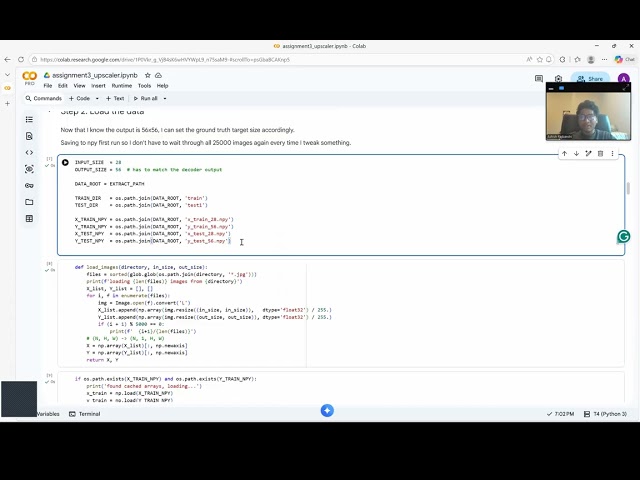
Task: Click the notebook title assignment3_upscaler.ipynb
Action: pyautogui.click(x=95, y=76)
